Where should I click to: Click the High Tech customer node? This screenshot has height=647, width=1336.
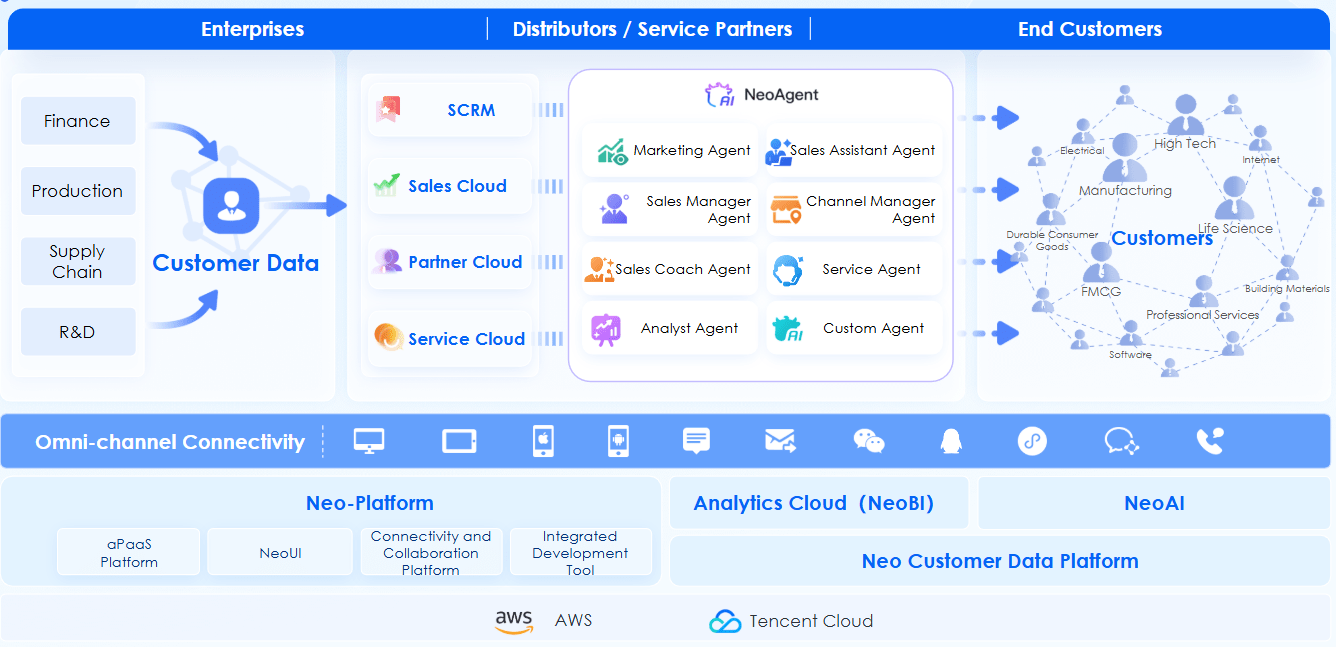coord(1186,116)
